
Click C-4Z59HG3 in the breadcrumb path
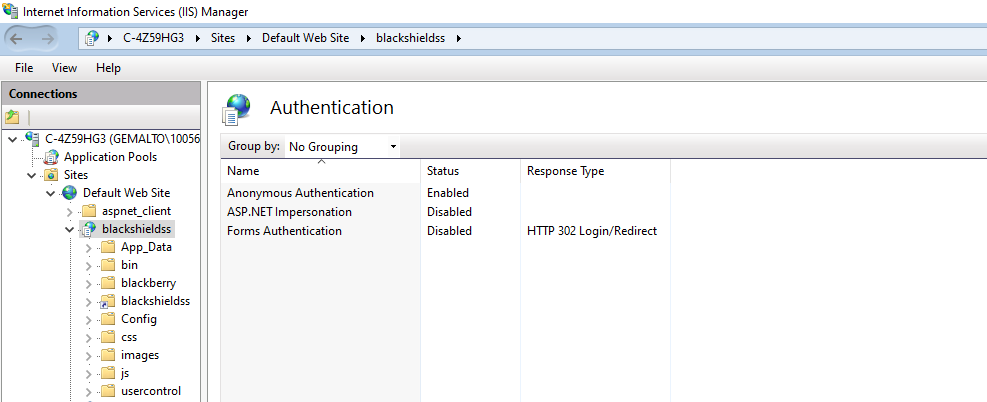point(154,38)
